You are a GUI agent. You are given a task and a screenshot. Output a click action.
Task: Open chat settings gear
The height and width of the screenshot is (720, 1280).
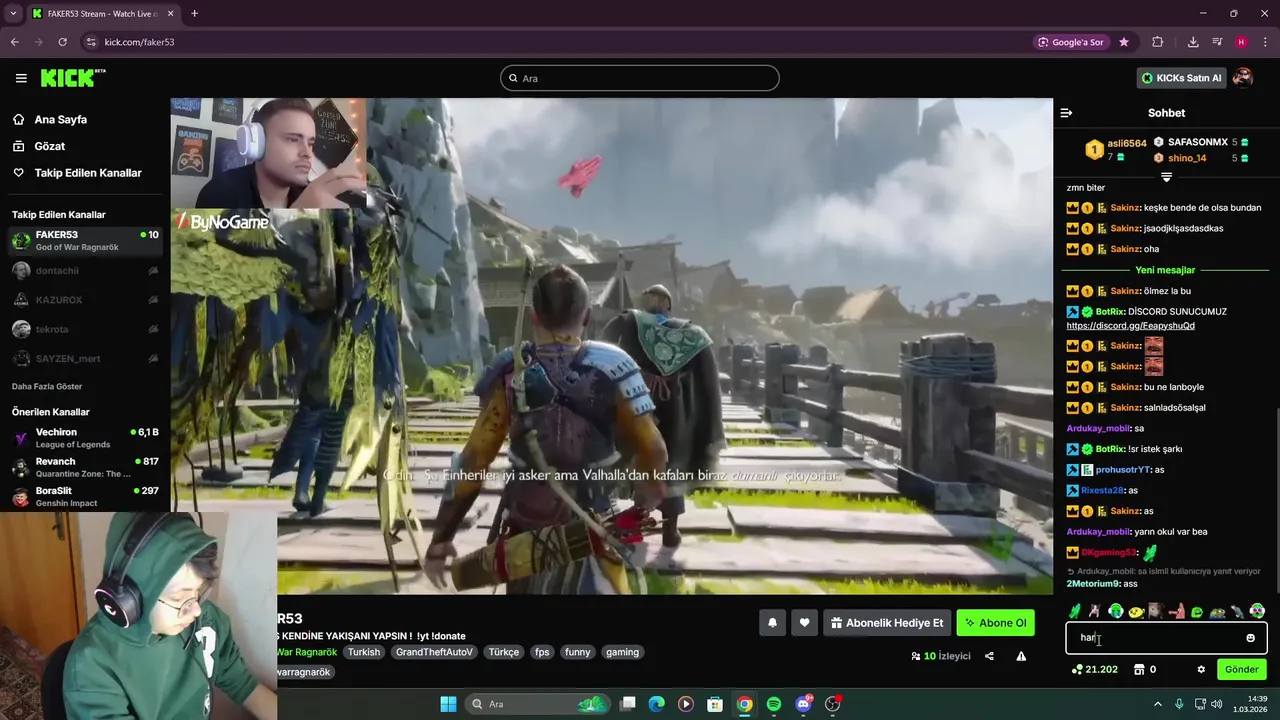(1201, 669)
